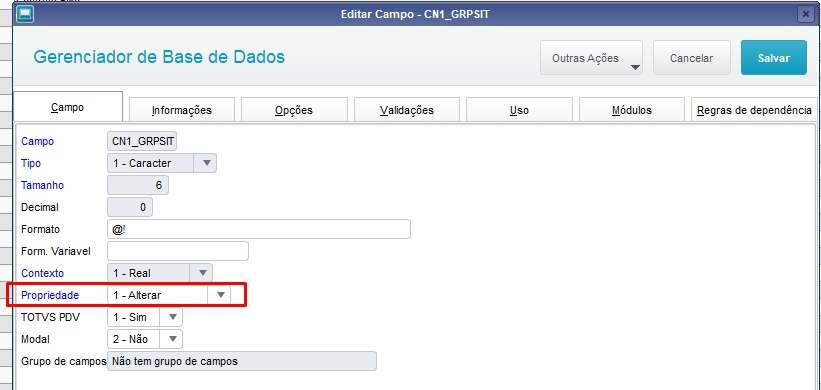Click the Decimal field with value 0
821x390 pixels.
(130, 207)
